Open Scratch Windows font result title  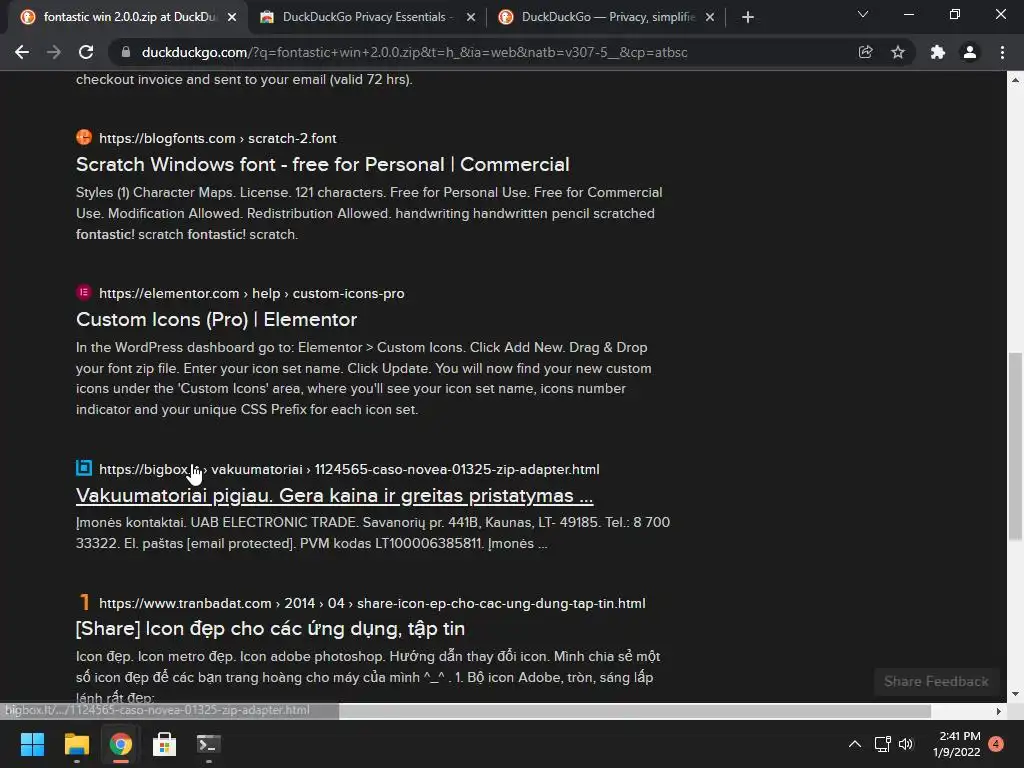tap(323, 165)
